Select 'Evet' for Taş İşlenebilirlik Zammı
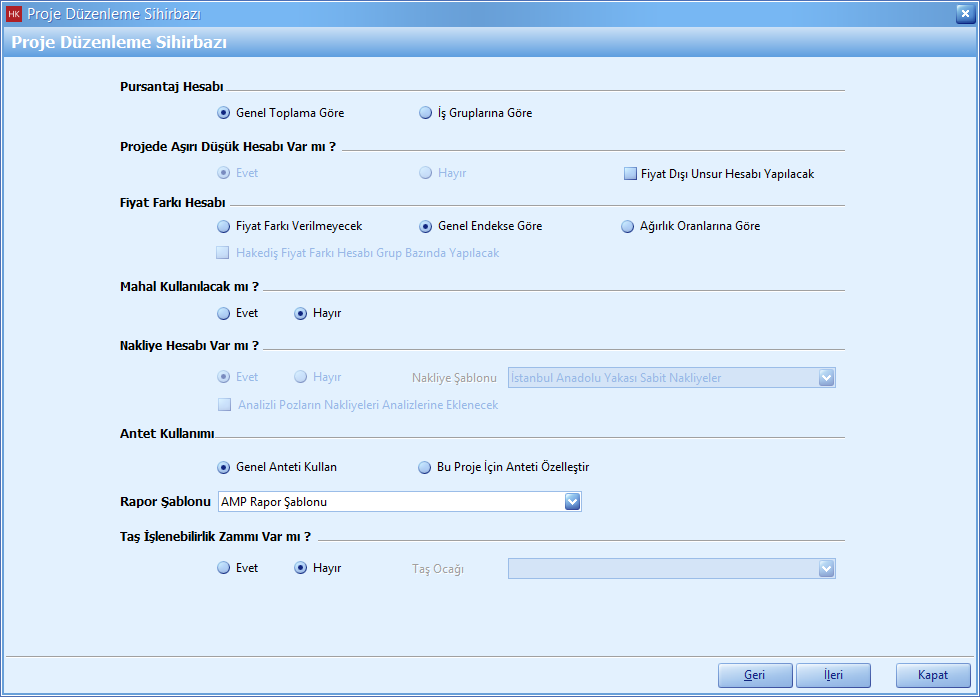The image size is (980, 697). [x=224, y=568]
